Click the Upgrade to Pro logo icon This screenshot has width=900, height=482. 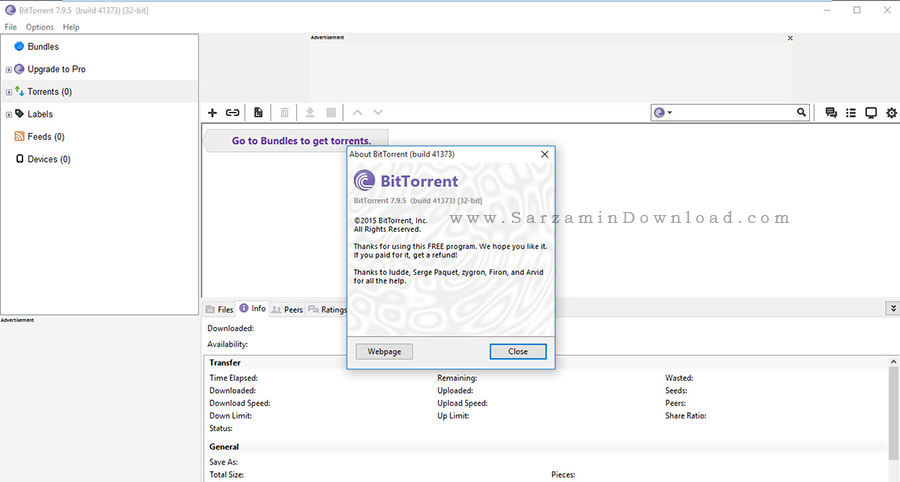19,69
